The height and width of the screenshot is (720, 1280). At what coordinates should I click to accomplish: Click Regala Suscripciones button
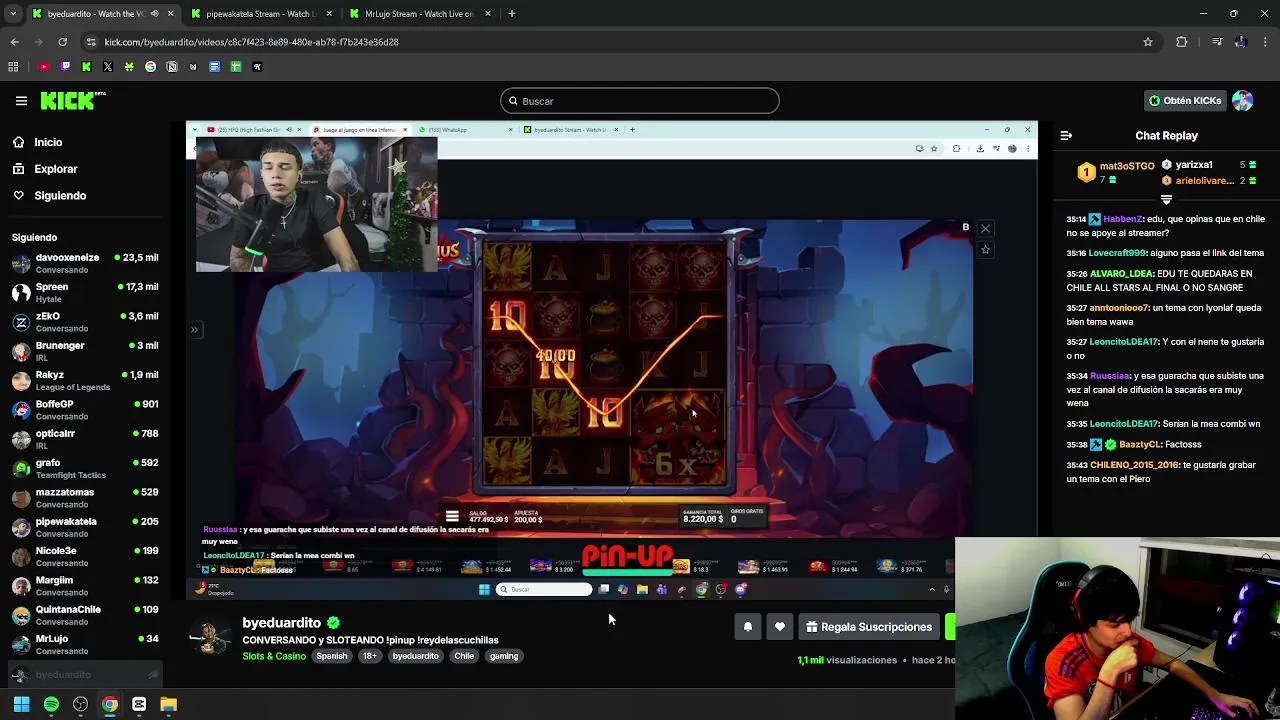[869, 627]
